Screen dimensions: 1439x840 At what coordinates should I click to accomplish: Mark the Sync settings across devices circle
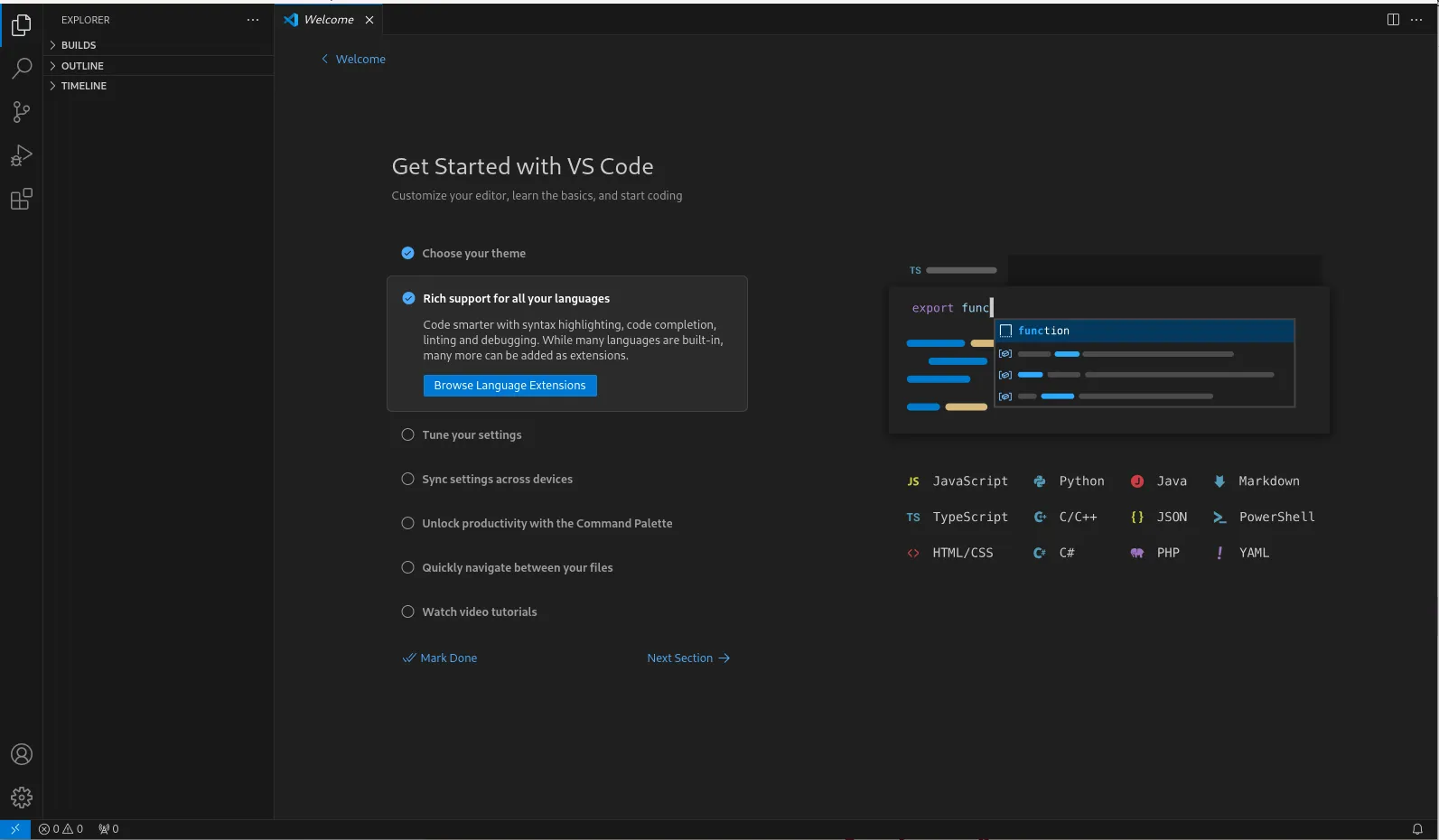(407, 479)
